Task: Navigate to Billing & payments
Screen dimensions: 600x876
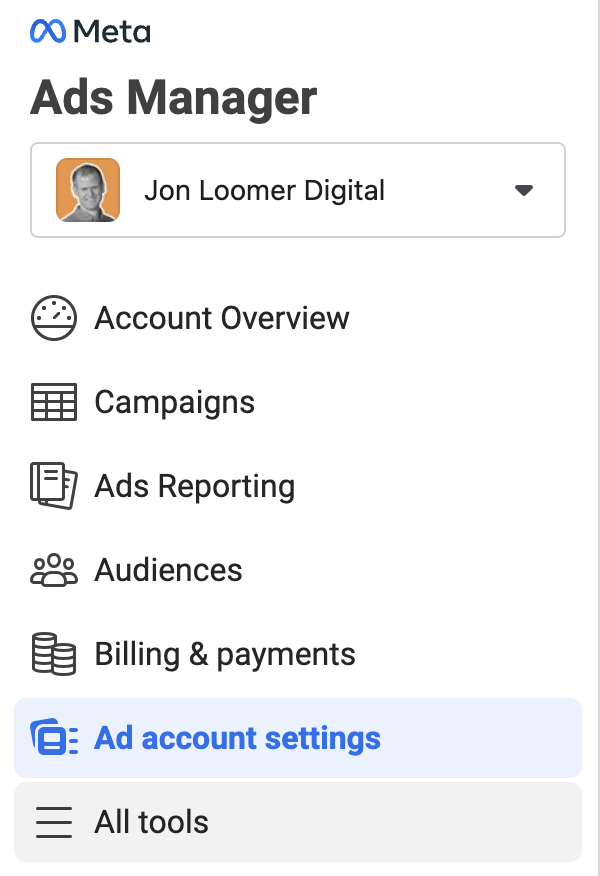Action: coord(224,654)
